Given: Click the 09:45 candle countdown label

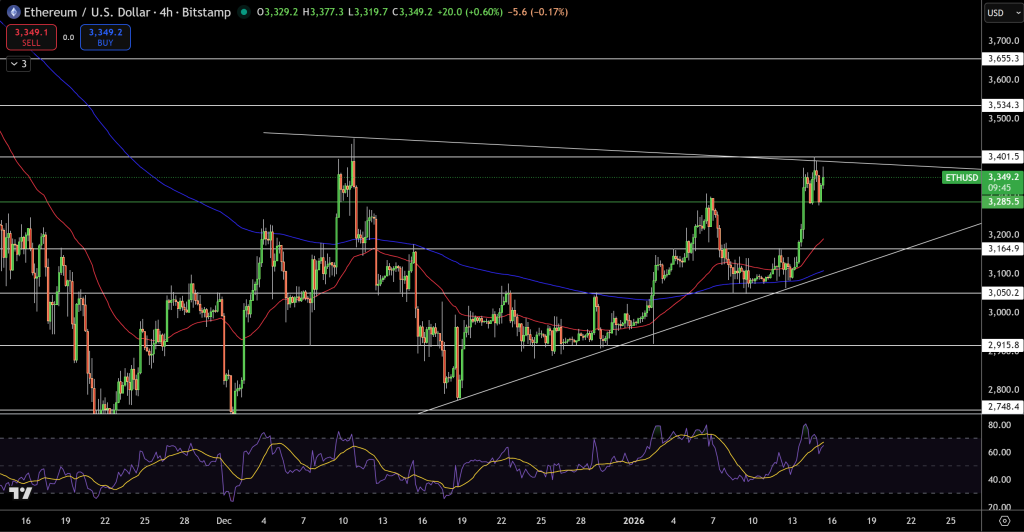Looking at the screenshot, I should (1000, 188).
